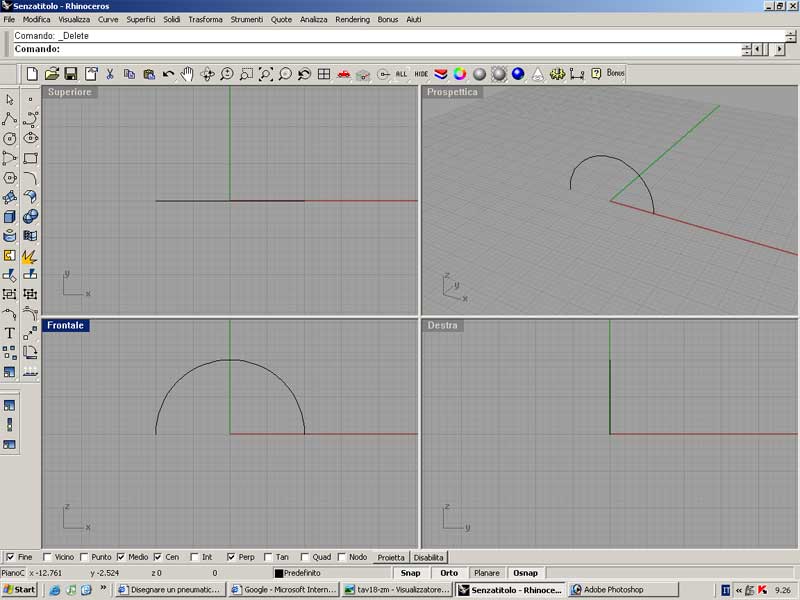Screen dimensions: 800x600
Task: Enable the Vicino osnap checkbox
Action: pyautogui.click(x=48, y=557)
